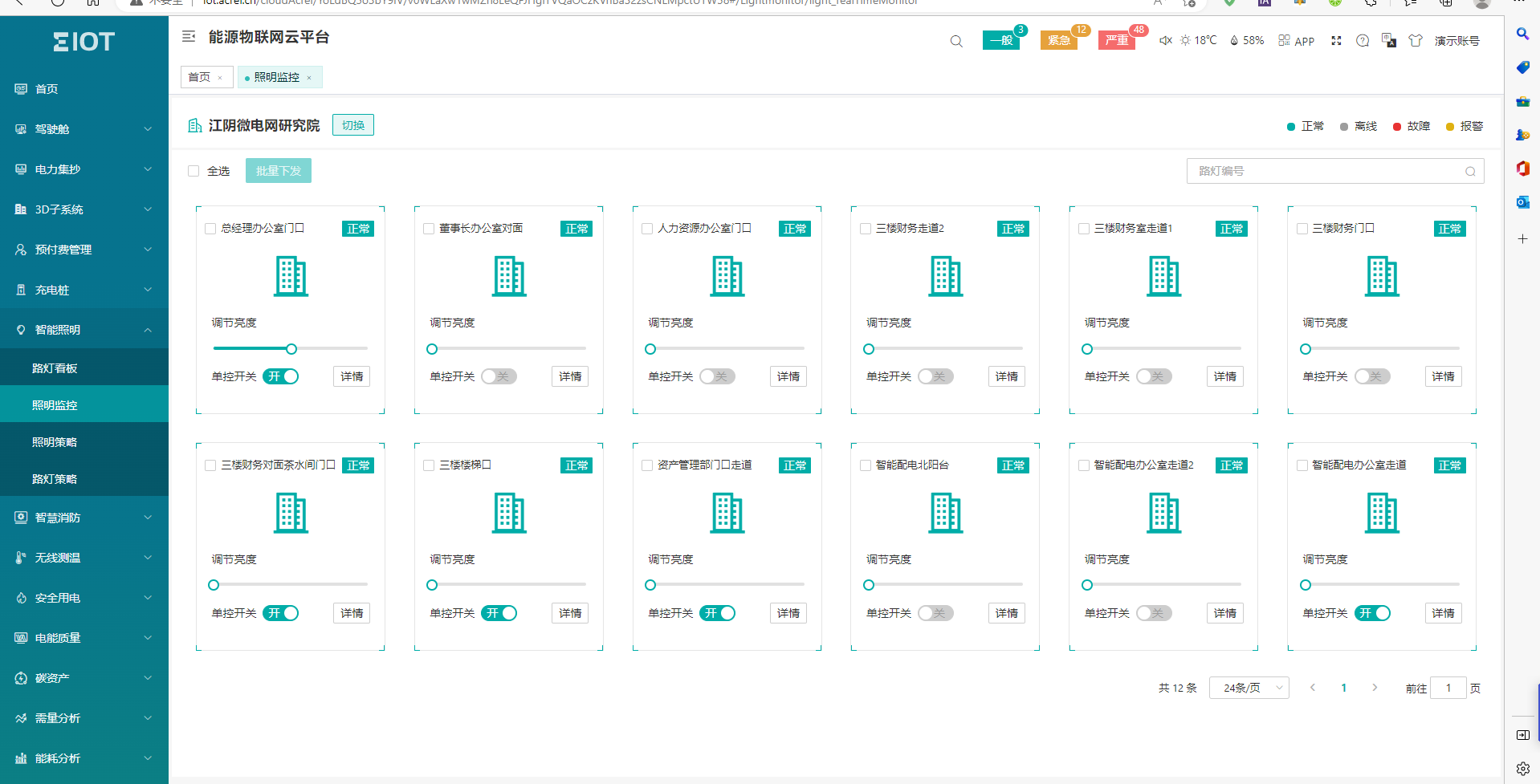Click the building icon of 三楼楼梯口 card
Viewport: 1540px width, 784px height.
[x=509, y=514]
